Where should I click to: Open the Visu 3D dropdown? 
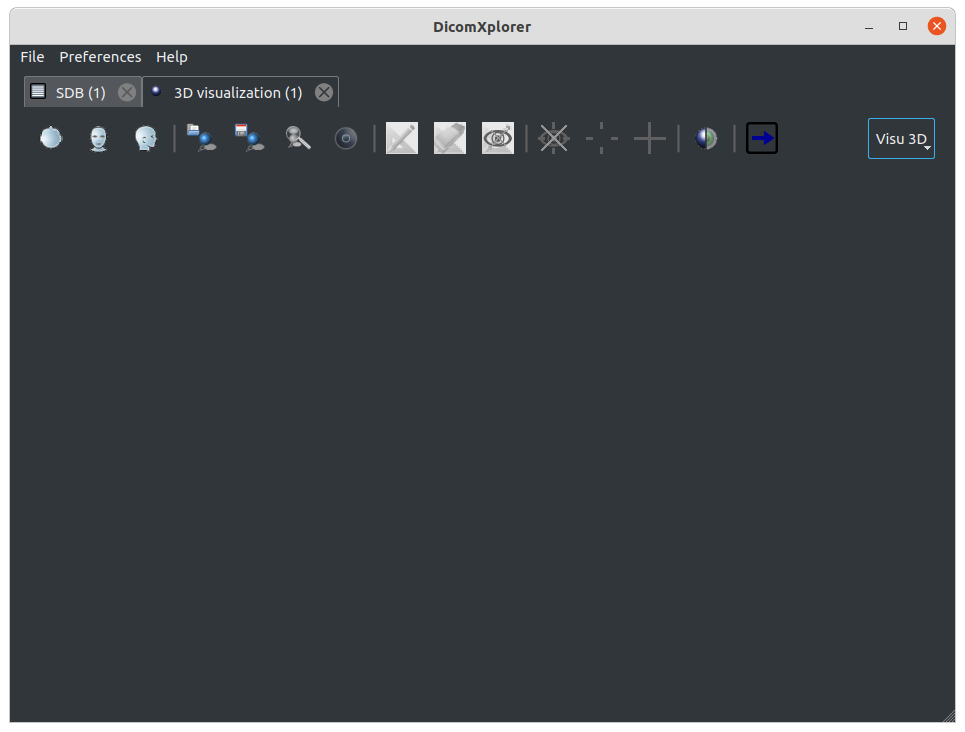[x=901, y=139]
